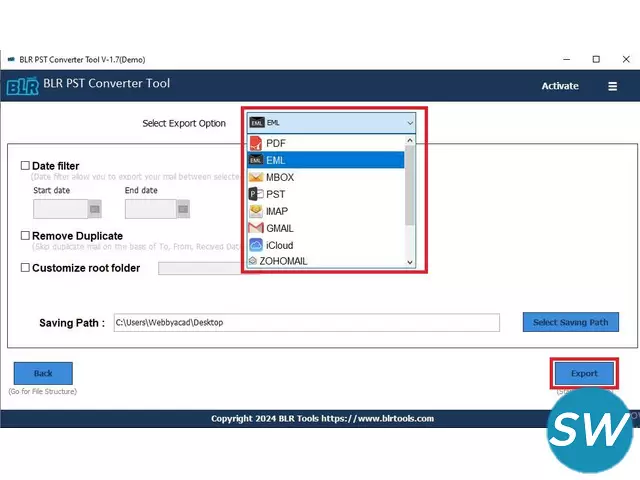
Task: Click the Zohomail icon in list
Action: click(255, 261)
